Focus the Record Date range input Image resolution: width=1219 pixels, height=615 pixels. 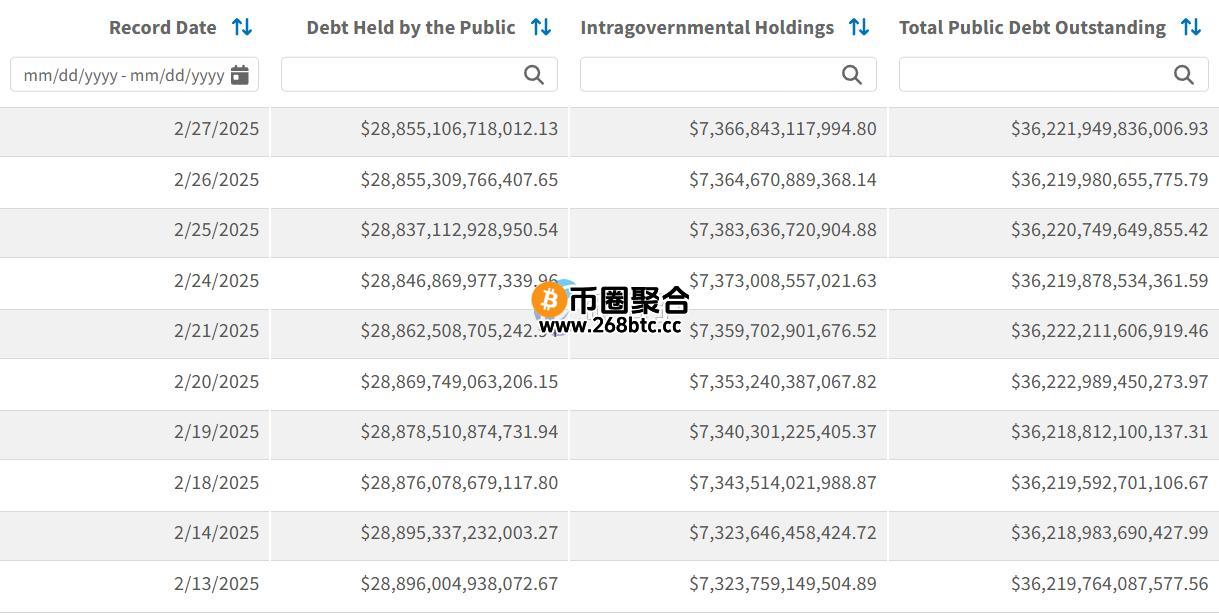(x=134, y=75)
